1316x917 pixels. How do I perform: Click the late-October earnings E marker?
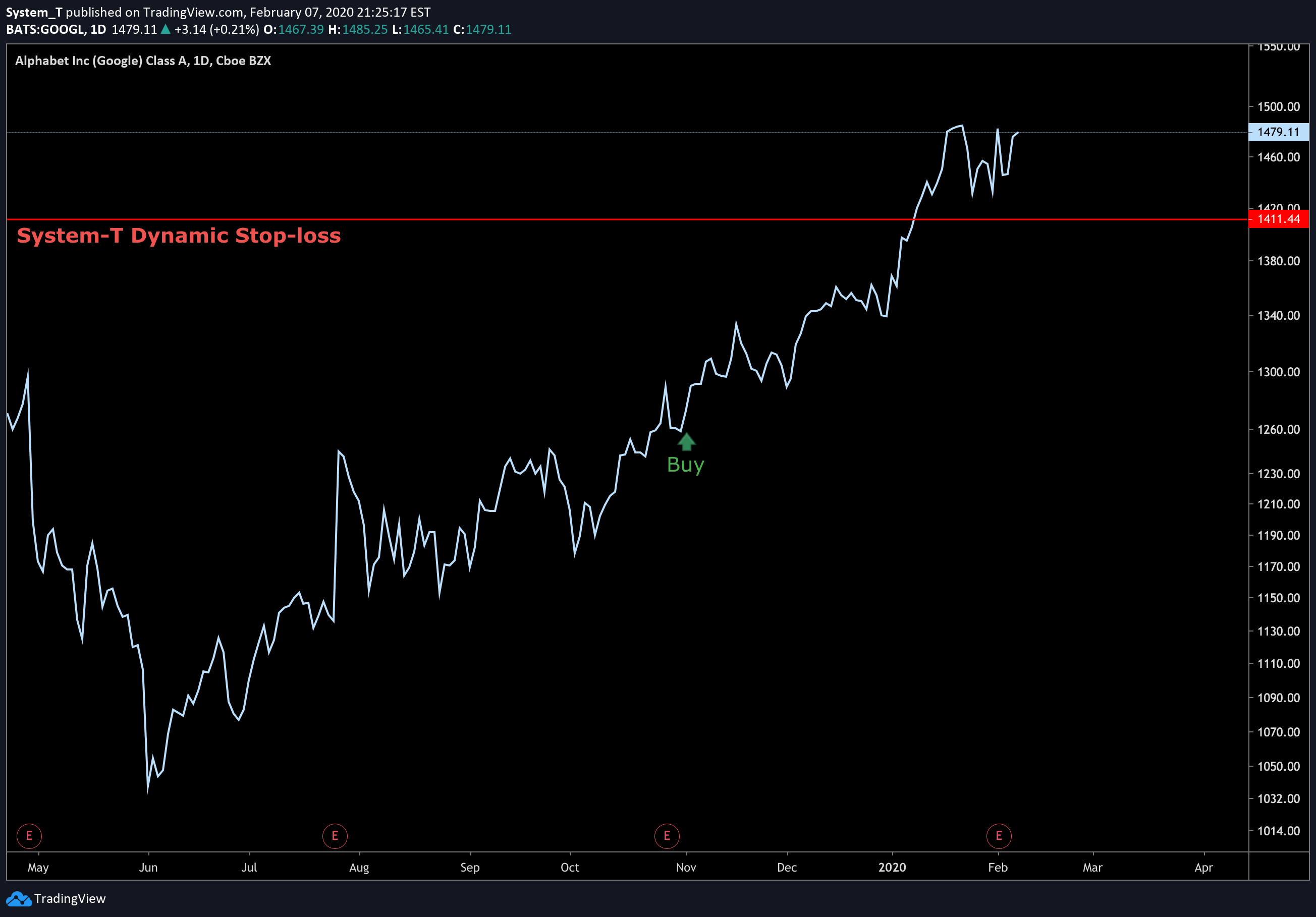[x=667, y=836]
